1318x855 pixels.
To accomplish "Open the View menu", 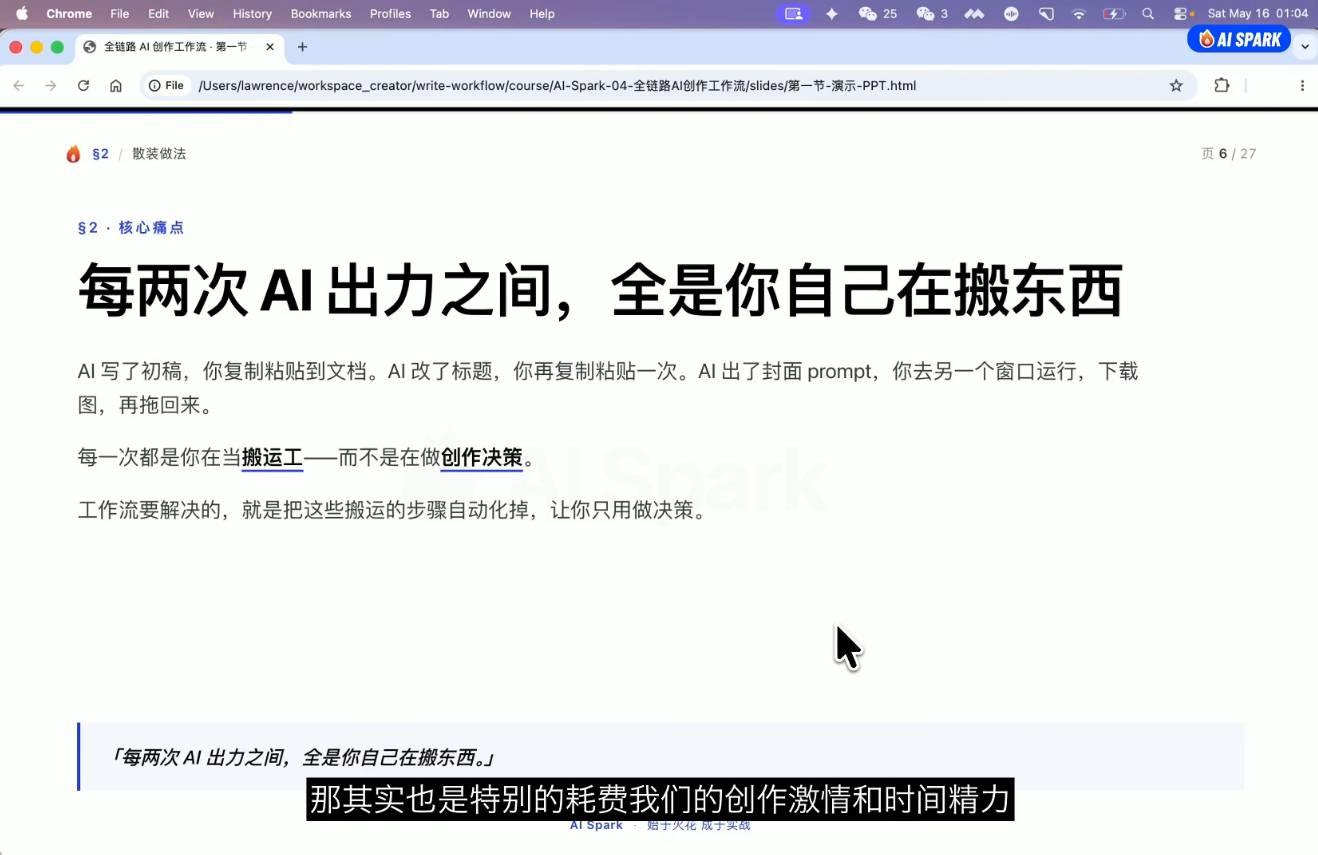I will pyautogui.click(x=201, y=14).
